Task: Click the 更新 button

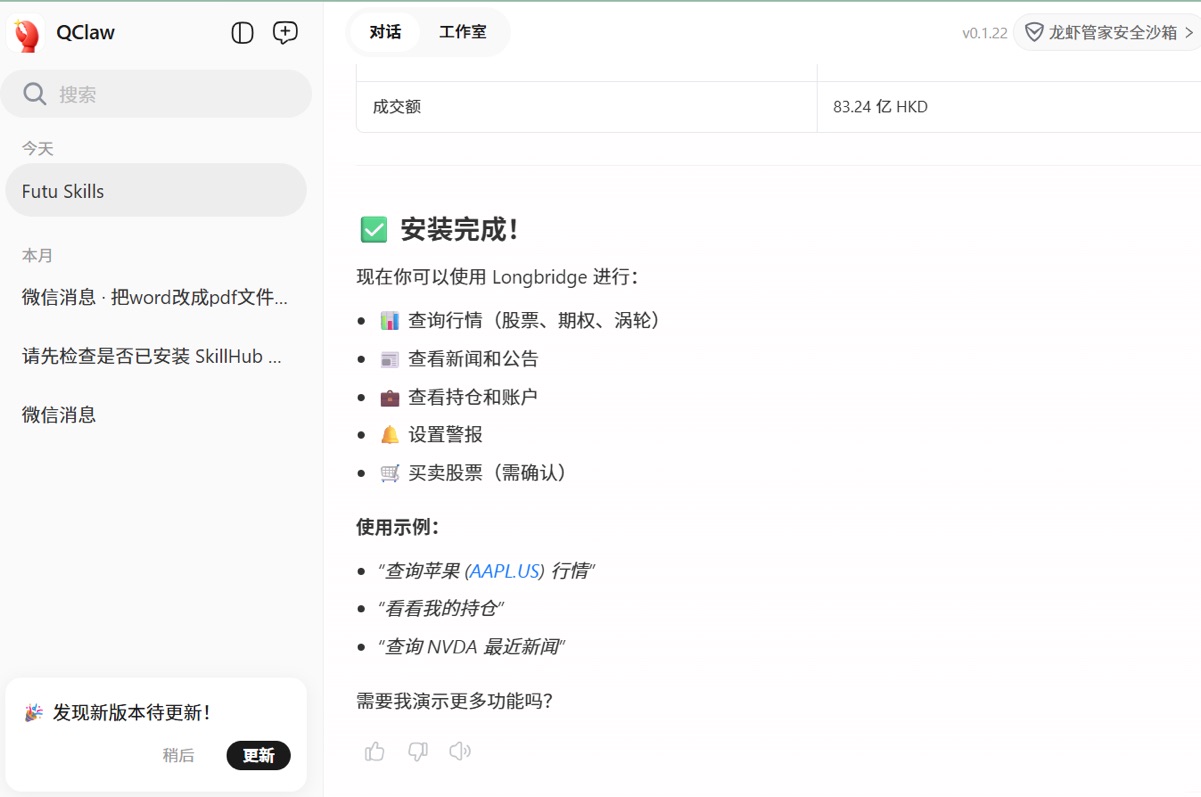Action: pos(258,755)
